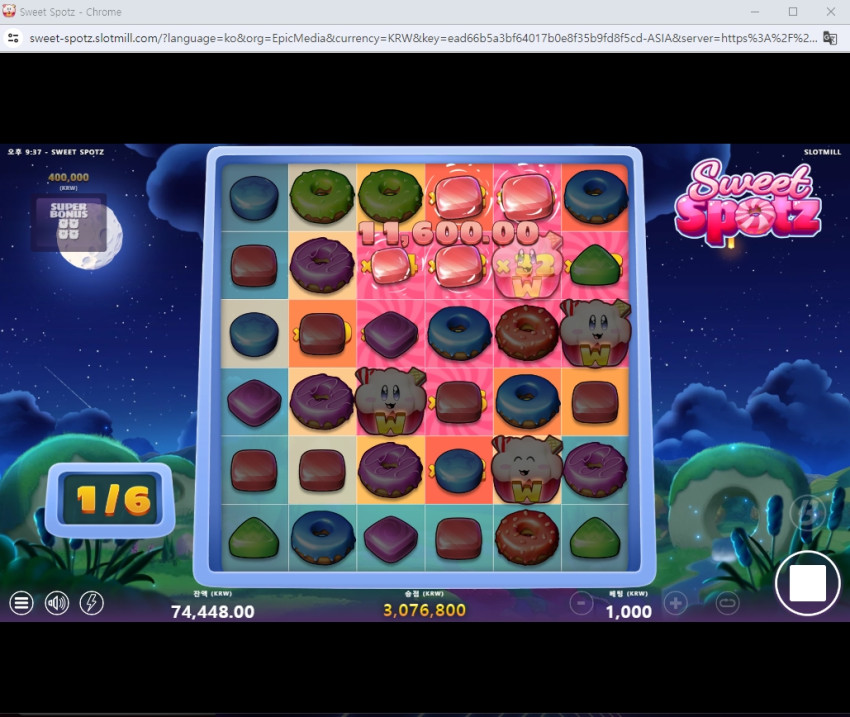Image resolution: width=850 pixels, height=717 pixels.
Task: Click the 74,448.00 balance value
Action: point(212,612)
